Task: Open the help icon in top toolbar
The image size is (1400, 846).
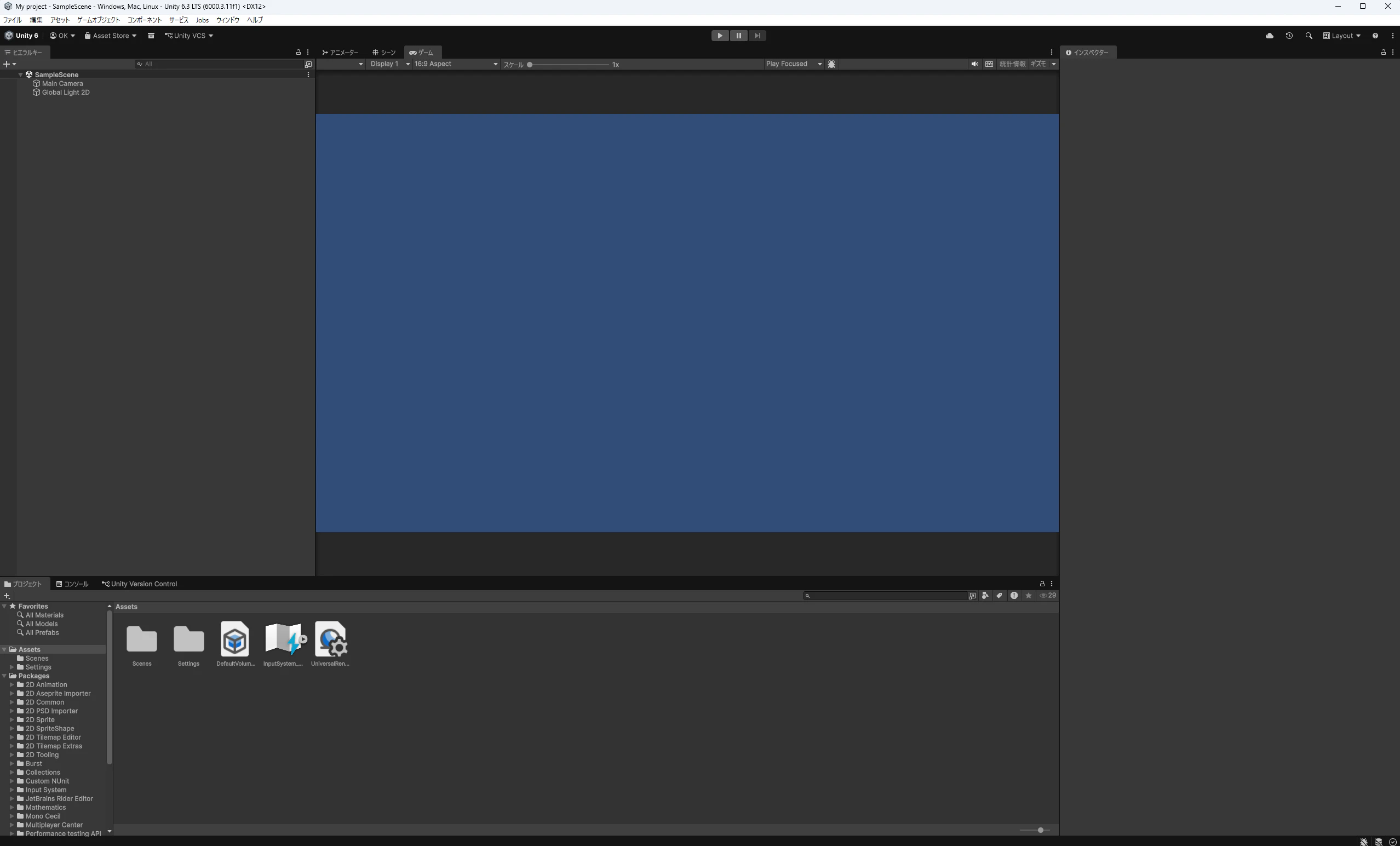Action: tap(1375, 35)
